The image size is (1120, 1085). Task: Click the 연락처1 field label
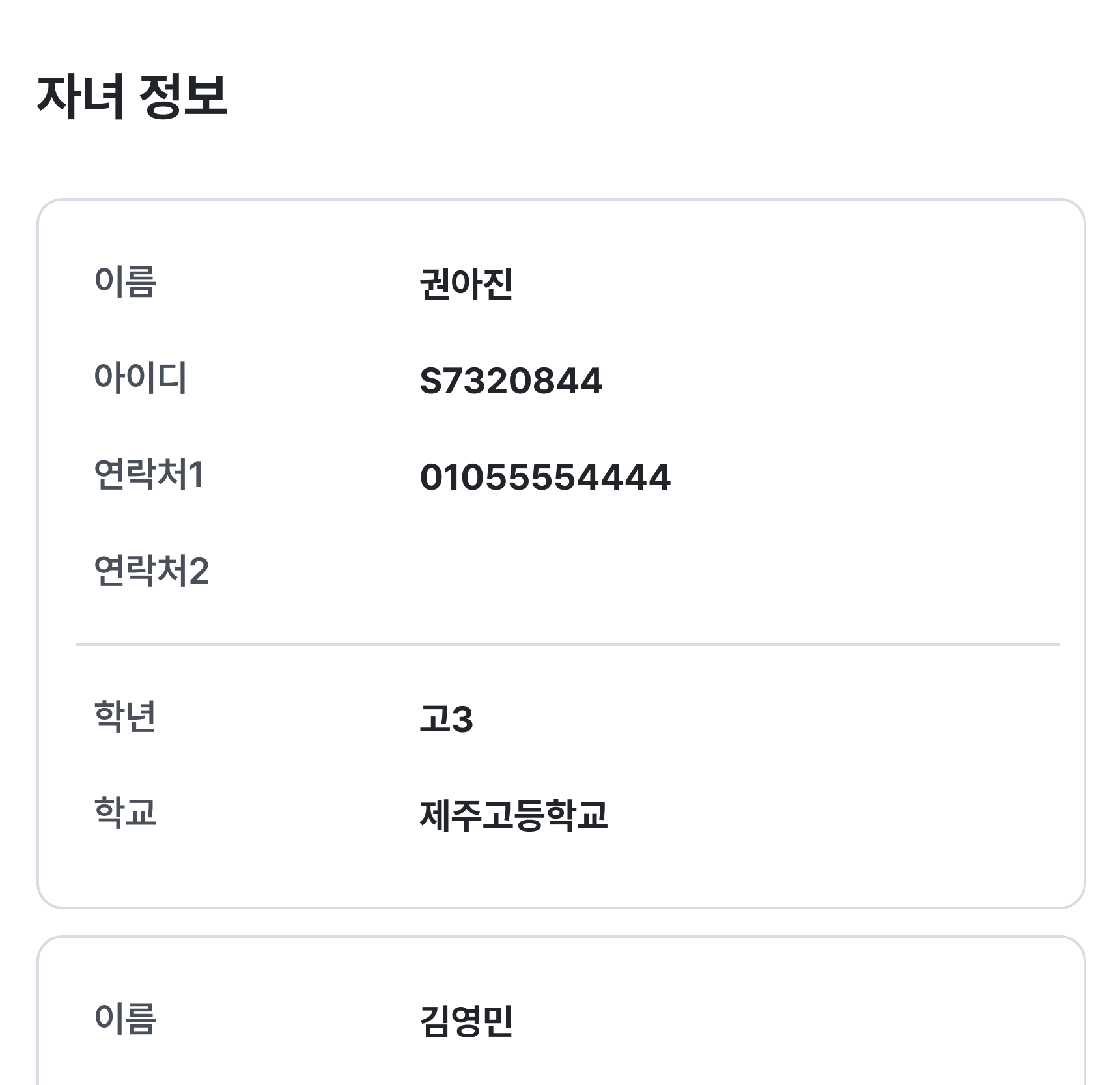pyautogui.click(x=148, y=475)
